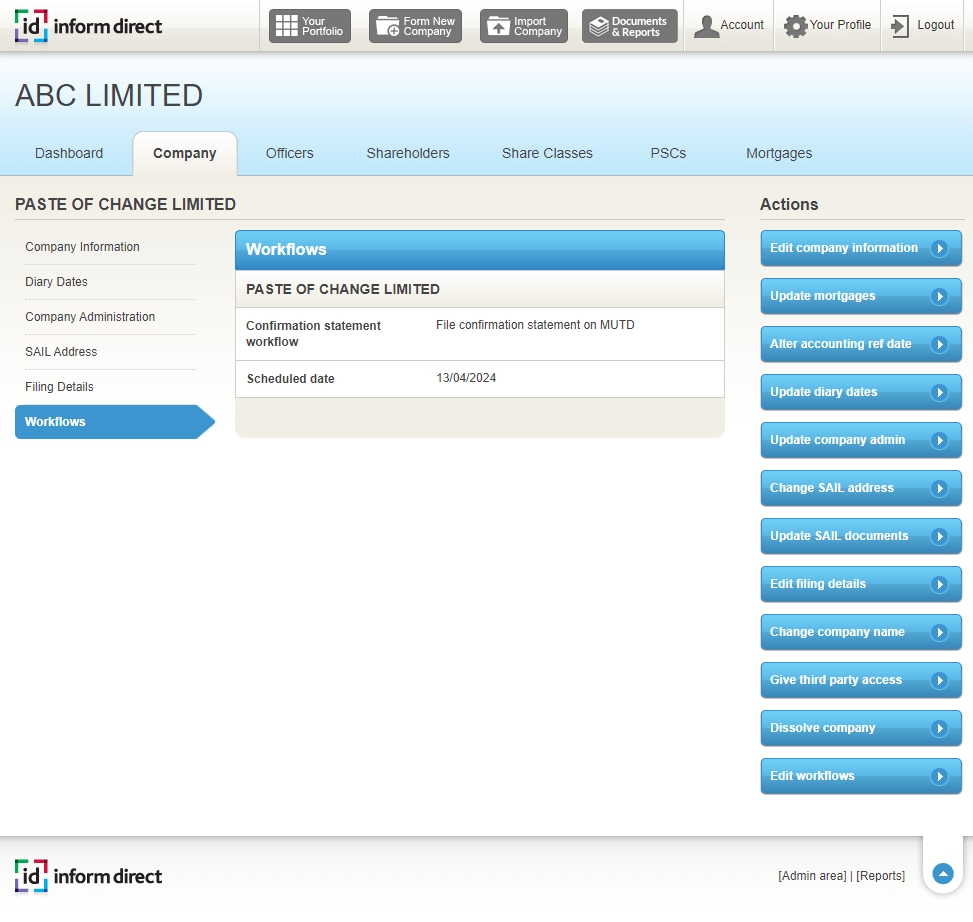
Task: Click the Inform Direct logo in header
Action: pyautogui.click(x=89, y=26)
